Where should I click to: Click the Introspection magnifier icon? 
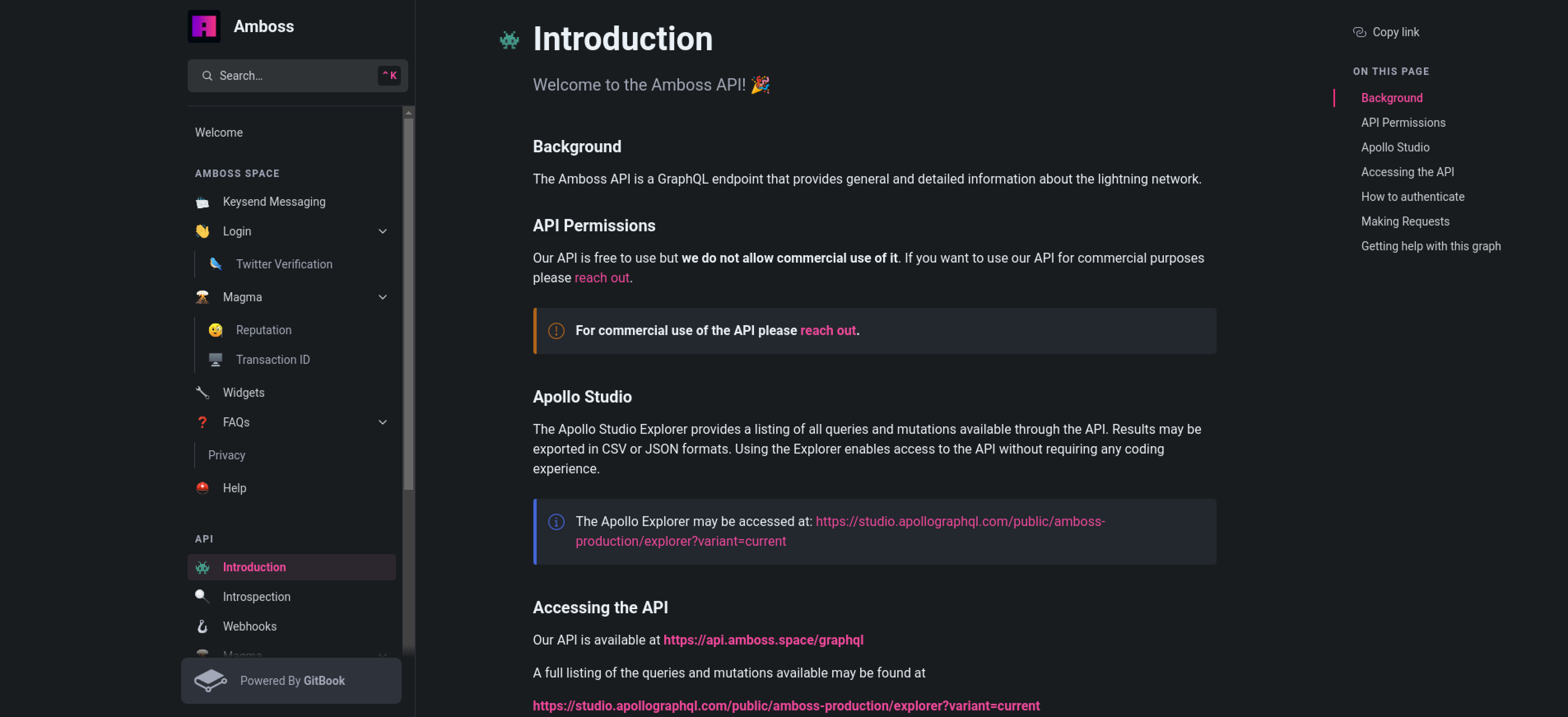click(203, 596)
